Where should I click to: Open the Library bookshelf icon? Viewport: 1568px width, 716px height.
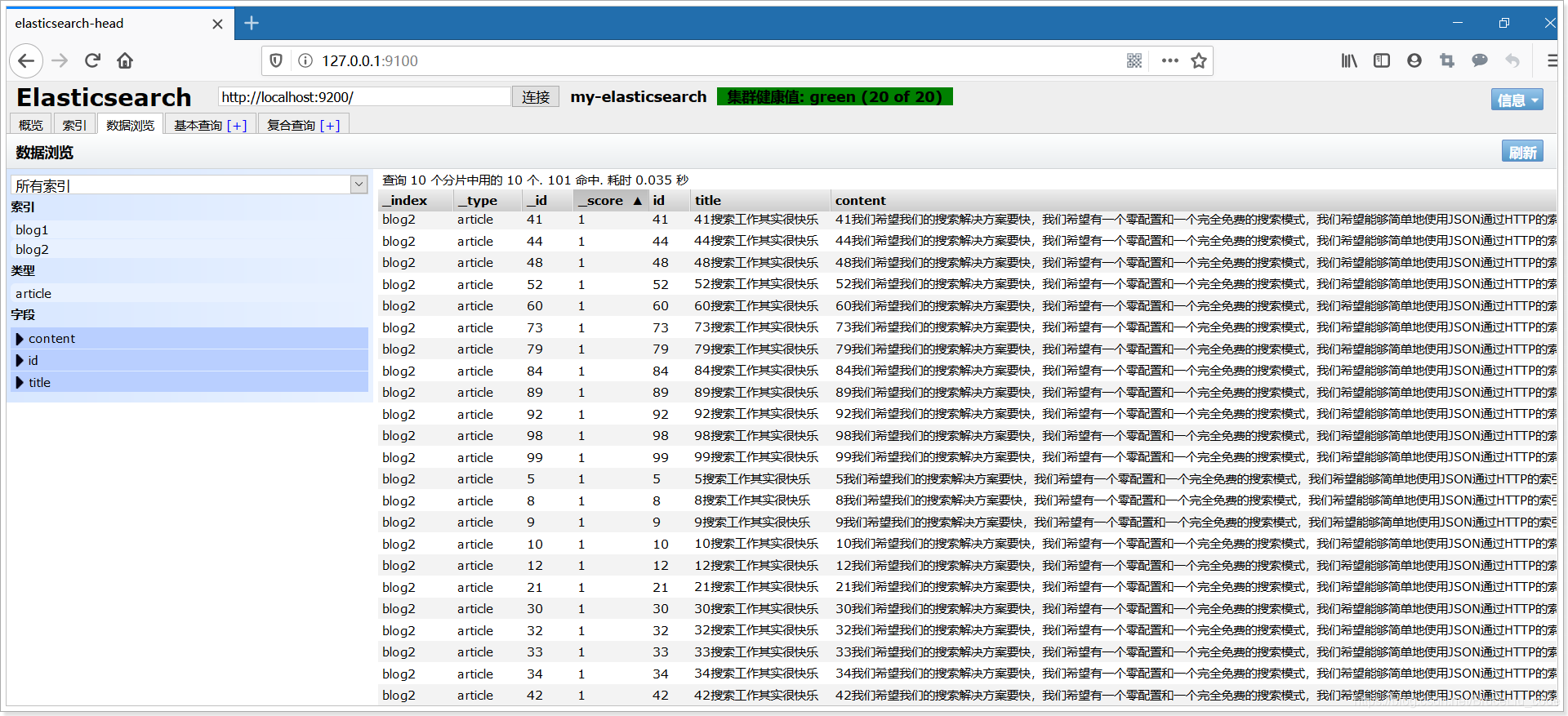point(1349,60)
